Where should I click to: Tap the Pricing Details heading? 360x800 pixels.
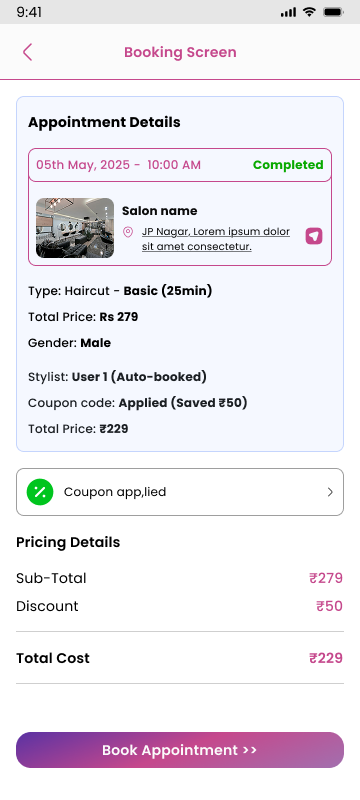coord(68,542)
